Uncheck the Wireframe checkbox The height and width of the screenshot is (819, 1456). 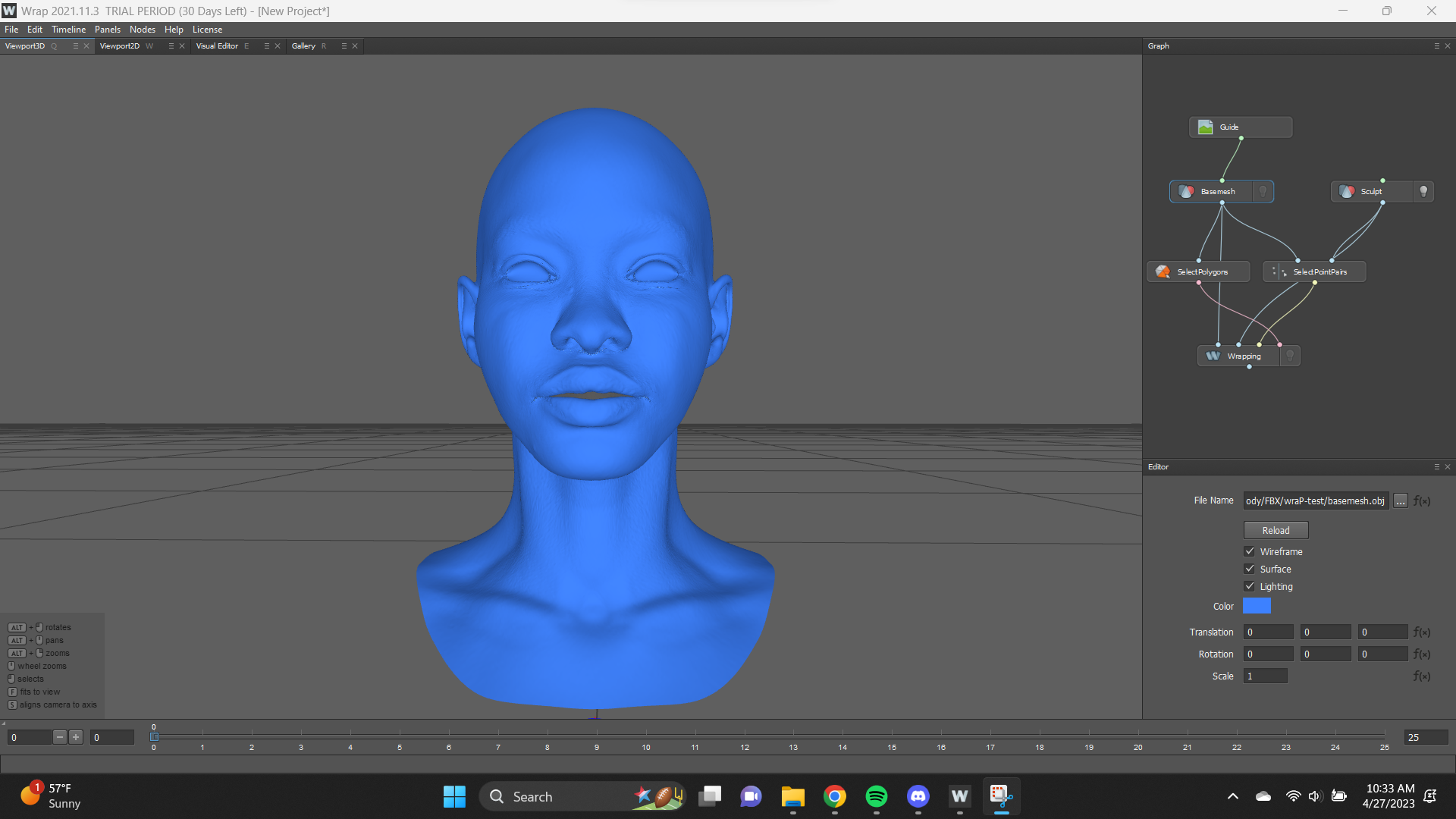[1250, 551]
